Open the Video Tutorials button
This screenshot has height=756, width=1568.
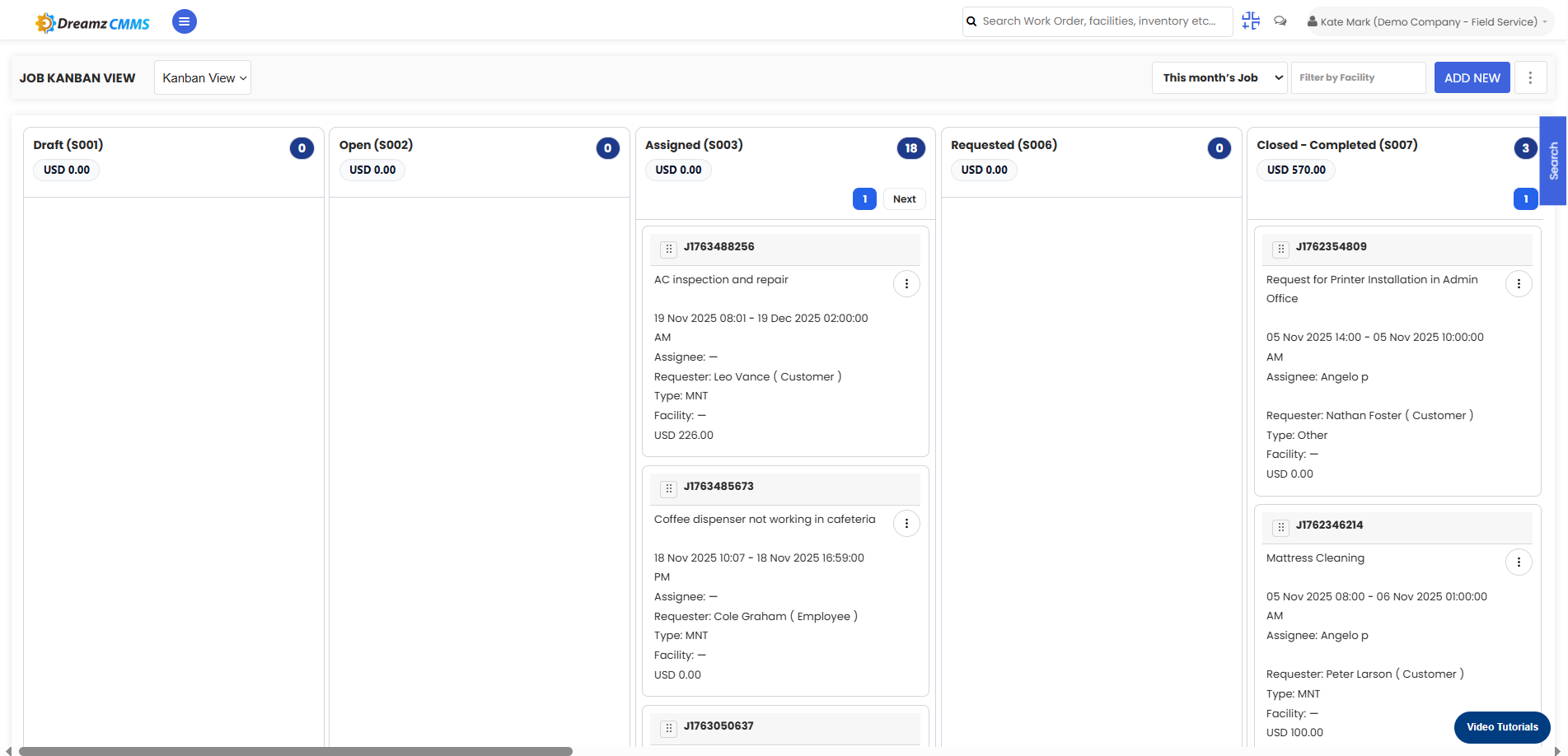(1502, 727)
